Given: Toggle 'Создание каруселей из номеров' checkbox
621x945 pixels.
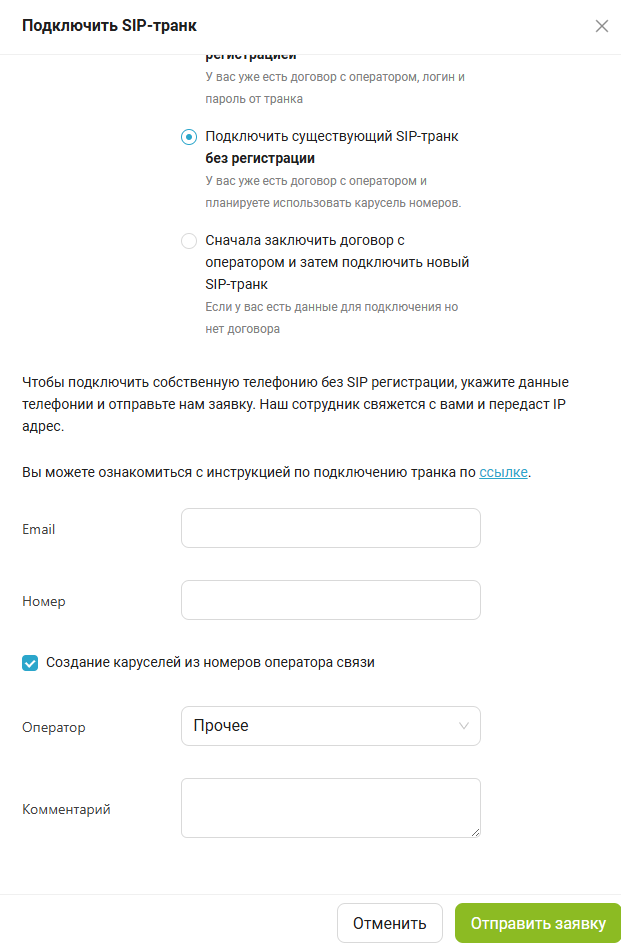Looking at the screenshot, I should click(x=30, y=662).
